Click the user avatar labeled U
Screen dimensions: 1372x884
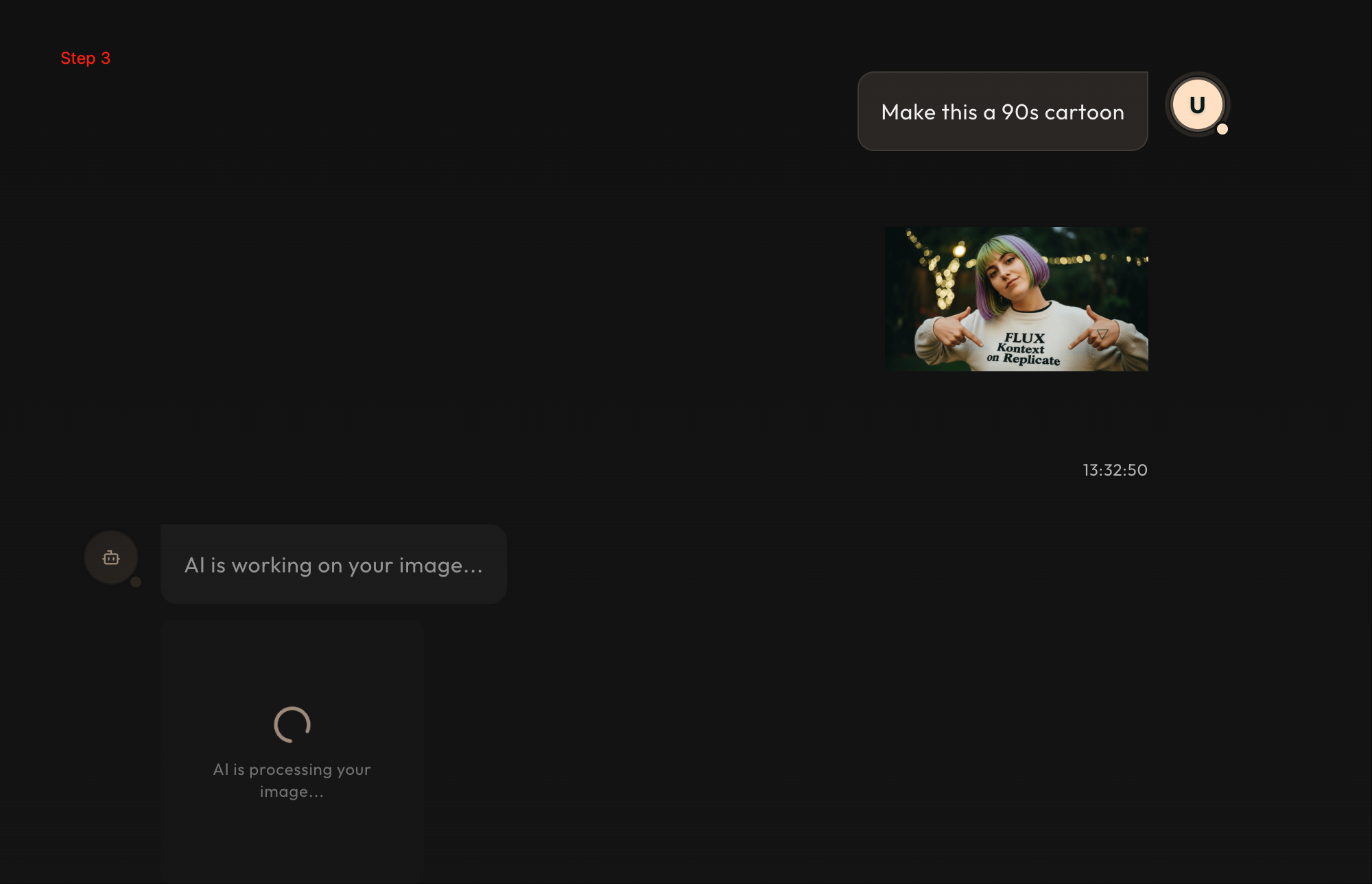(1197, 104)
